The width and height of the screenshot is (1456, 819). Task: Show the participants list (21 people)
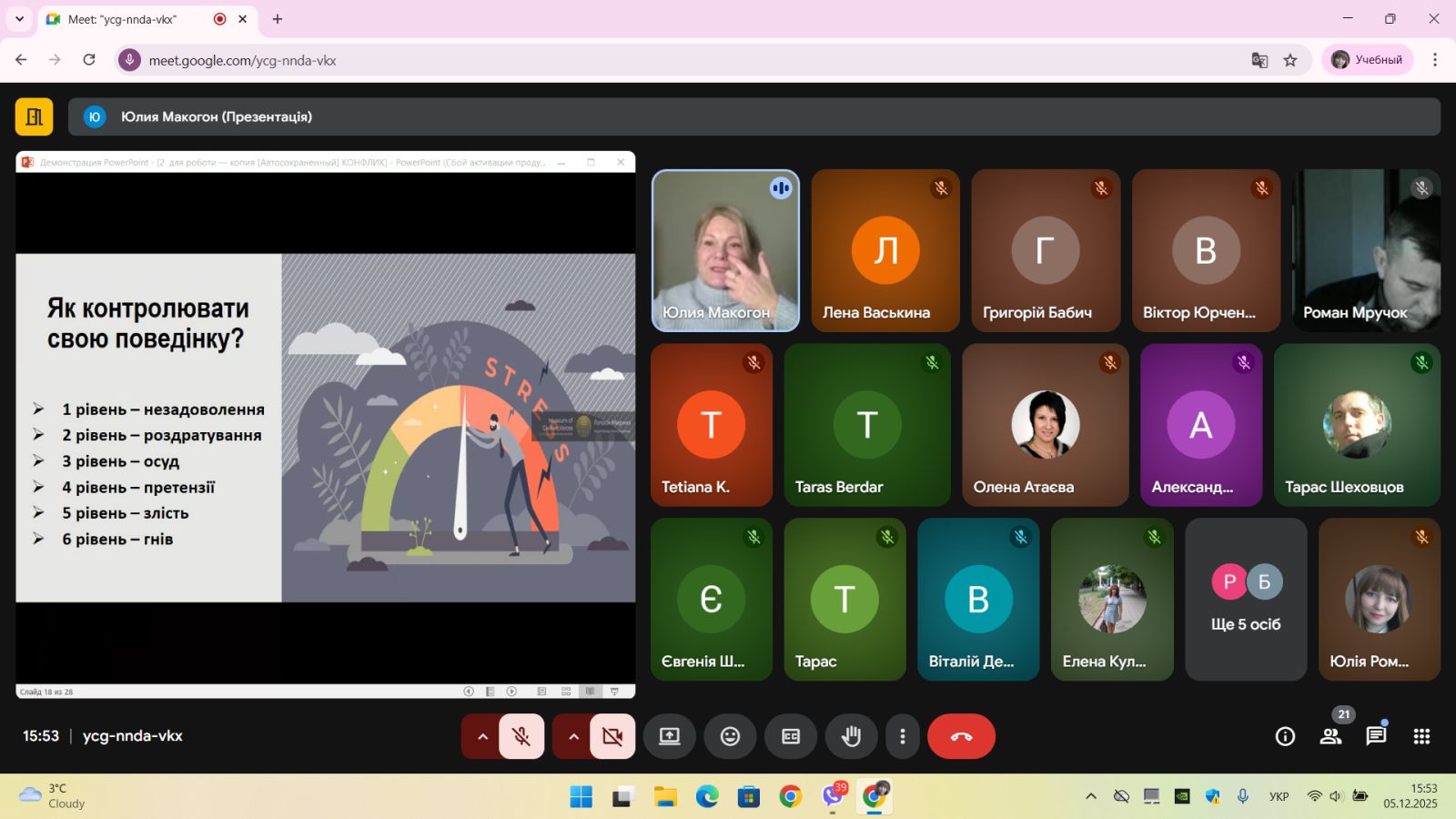pos(1330,736)
